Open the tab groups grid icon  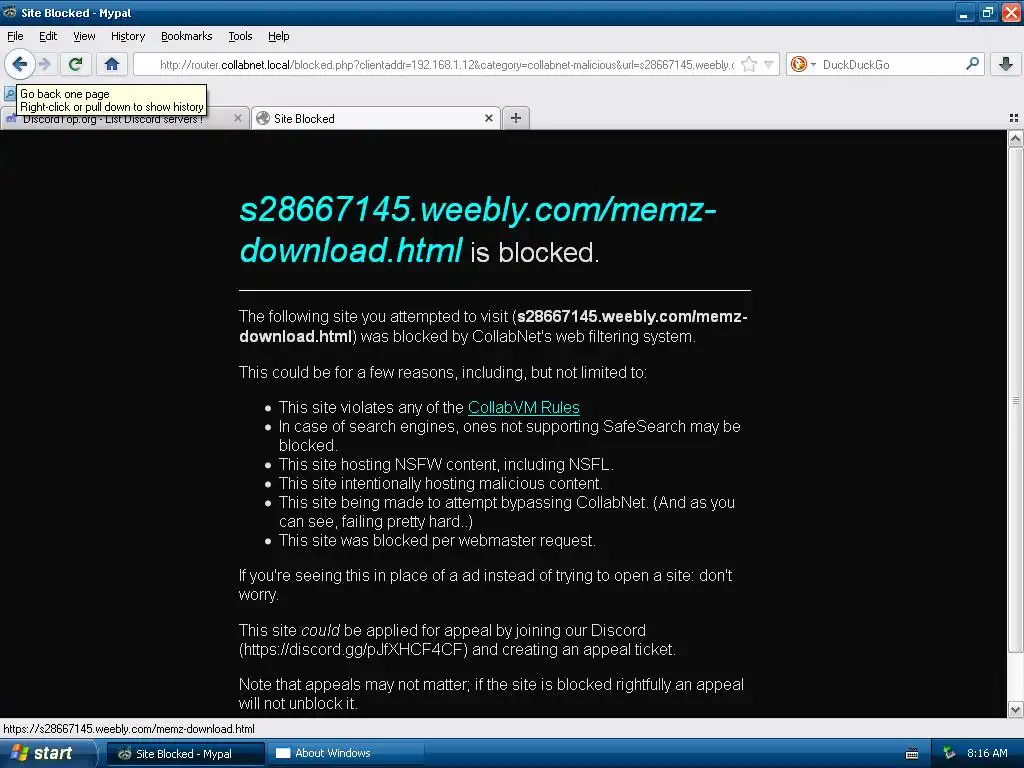(x=1014, y=118)
